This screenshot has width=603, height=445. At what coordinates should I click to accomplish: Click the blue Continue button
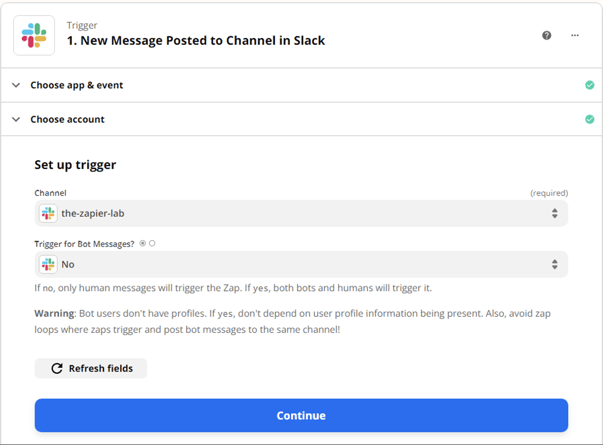301,415
